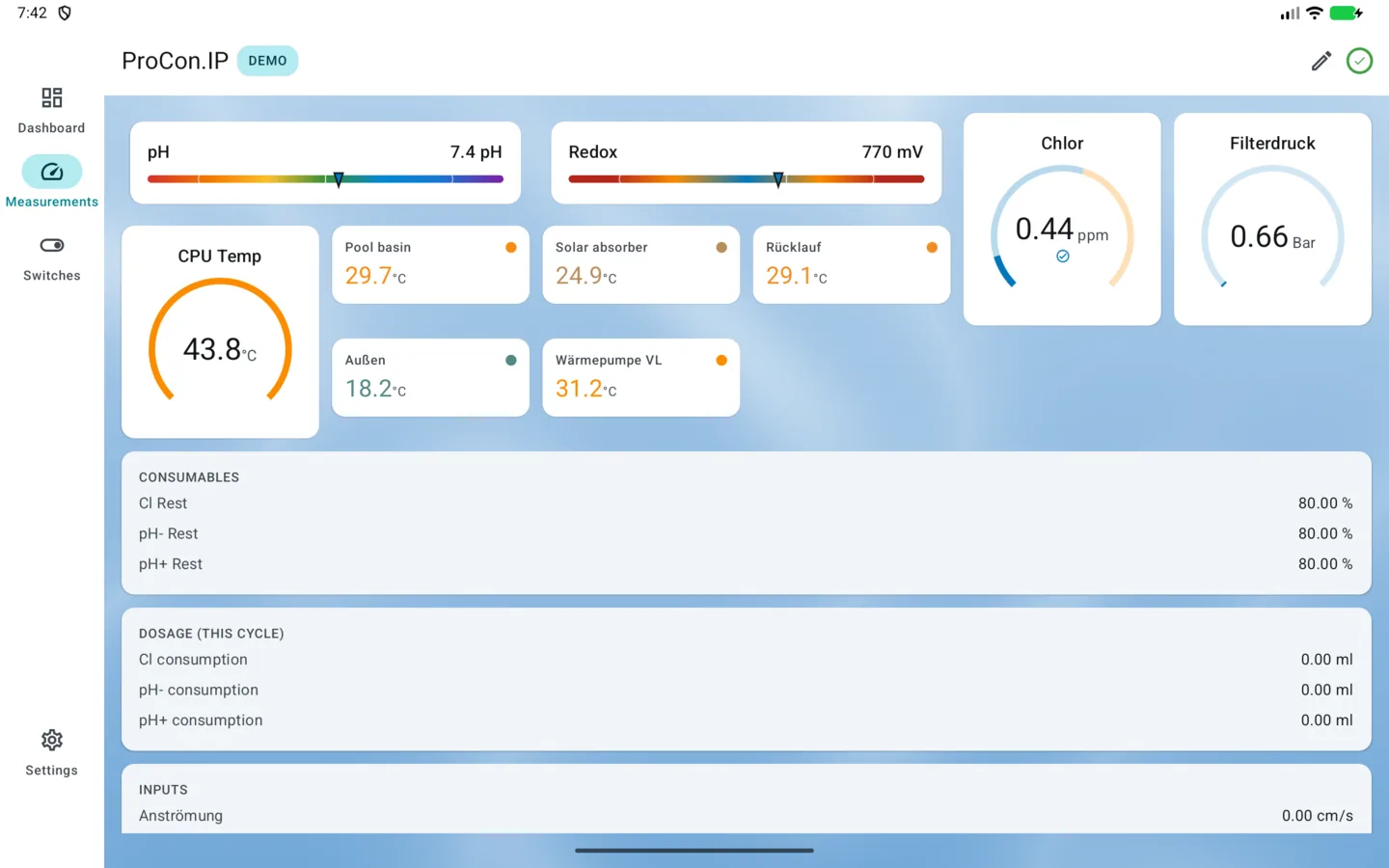
Task: Select the Pool basin temperature card
Action: coord(430,264)
